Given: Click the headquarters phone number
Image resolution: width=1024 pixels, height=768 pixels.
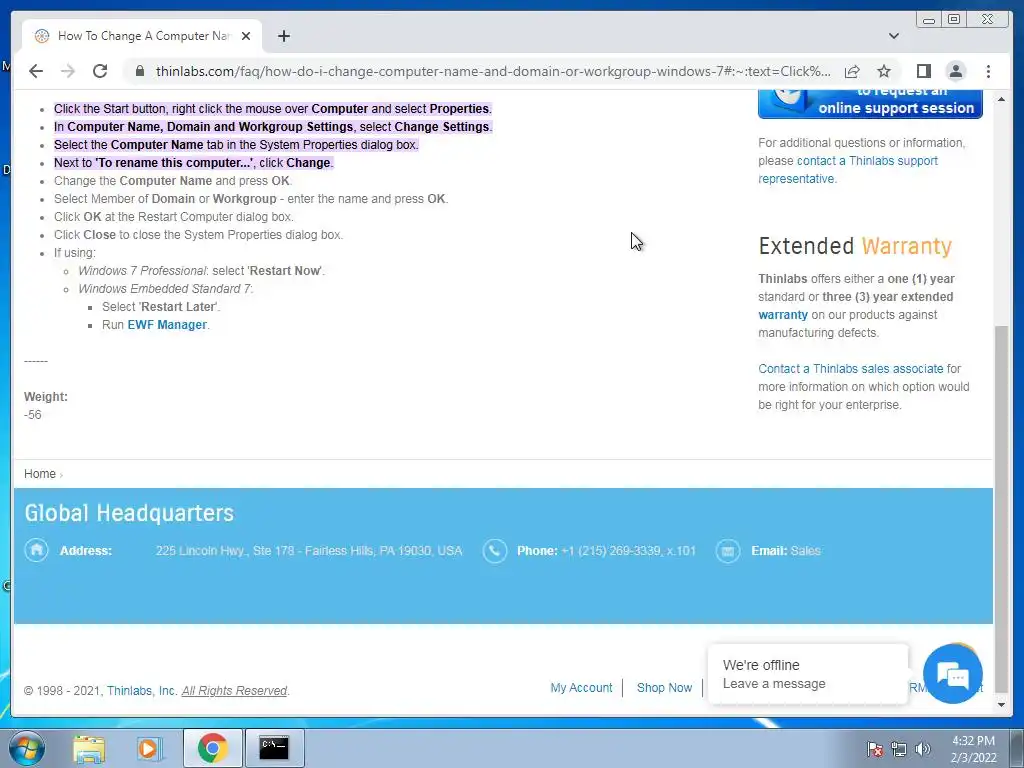Looking at the screenshot, I should 628,551.
